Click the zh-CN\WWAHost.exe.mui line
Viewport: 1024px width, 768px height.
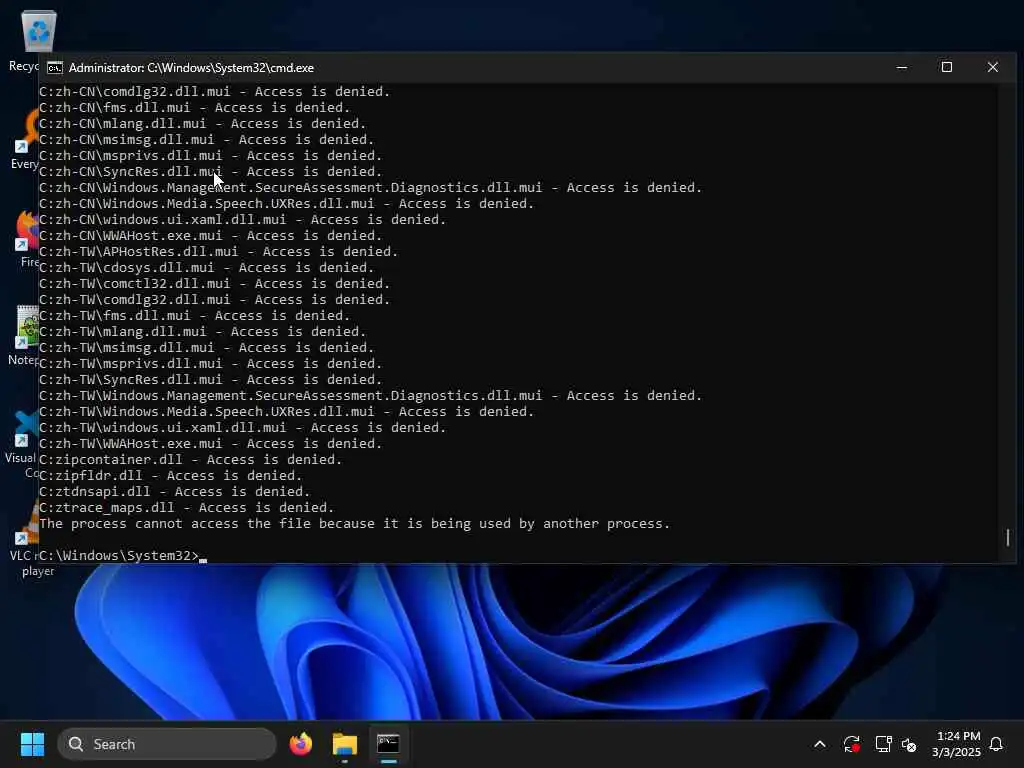[x=211, y=236]
